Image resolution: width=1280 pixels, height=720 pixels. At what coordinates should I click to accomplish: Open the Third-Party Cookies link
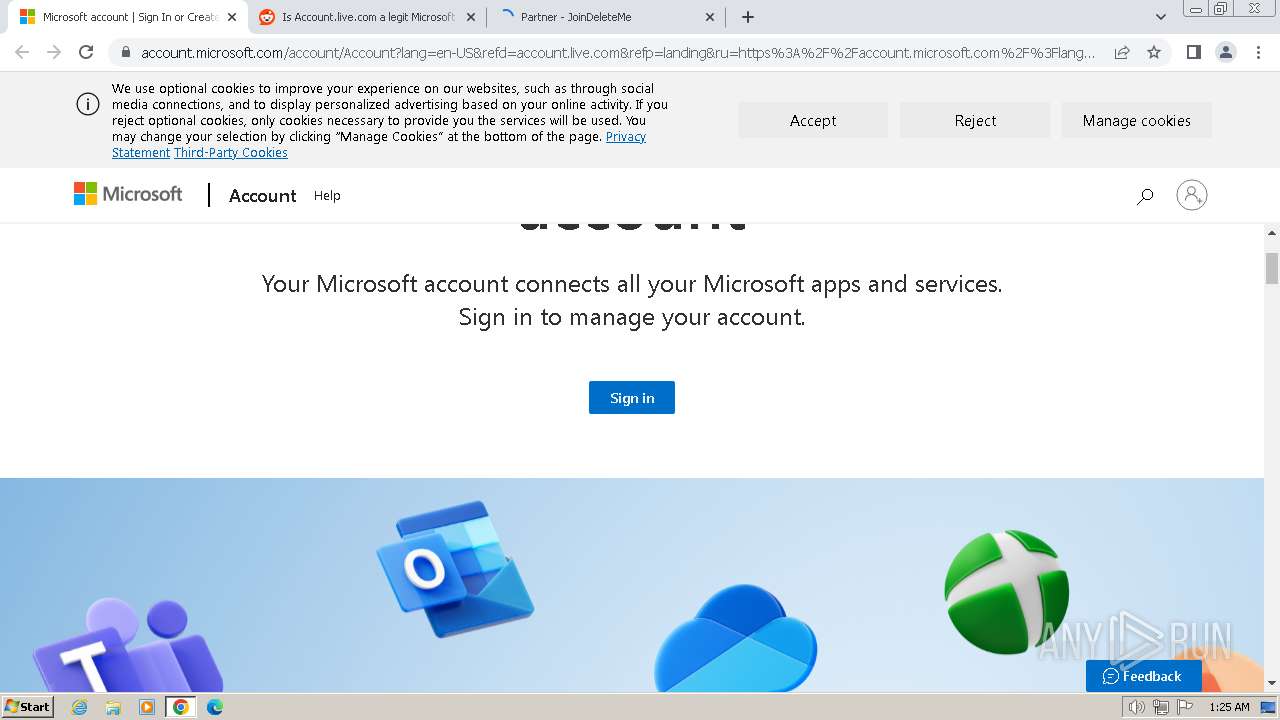pos(231,153)
